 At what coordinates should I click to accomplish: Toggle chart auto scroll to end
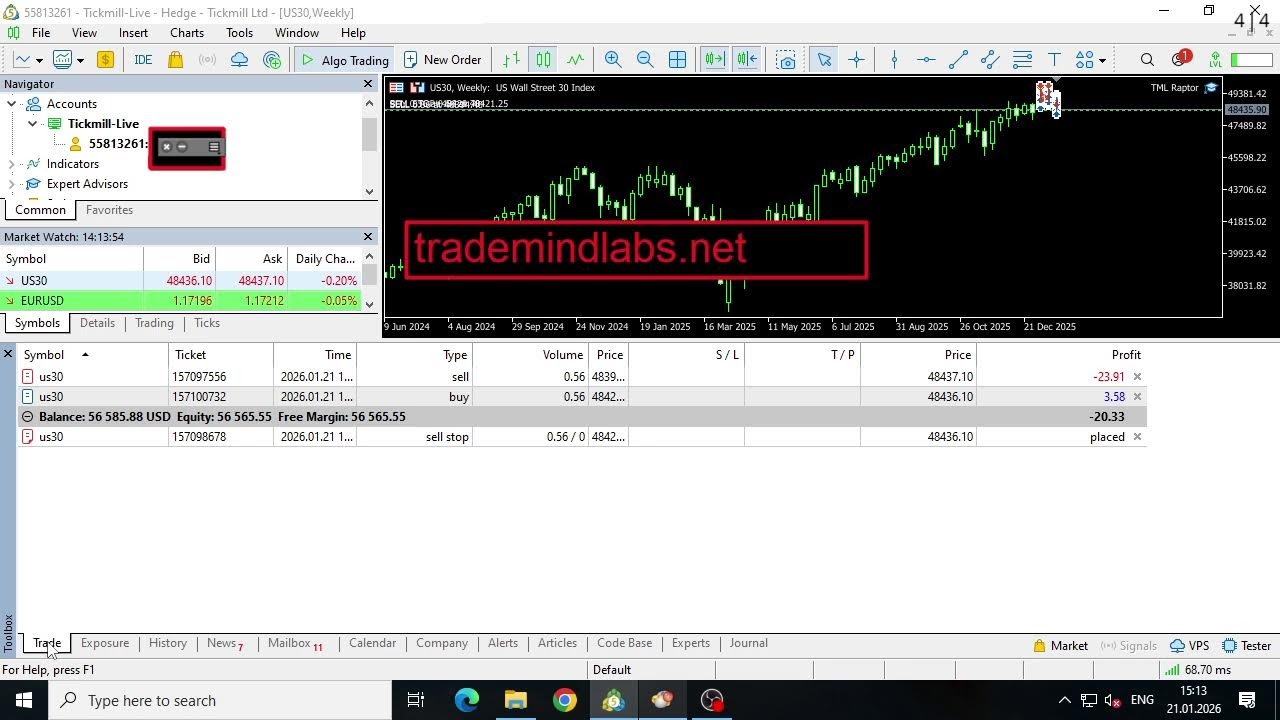click(x=714, y=60)
